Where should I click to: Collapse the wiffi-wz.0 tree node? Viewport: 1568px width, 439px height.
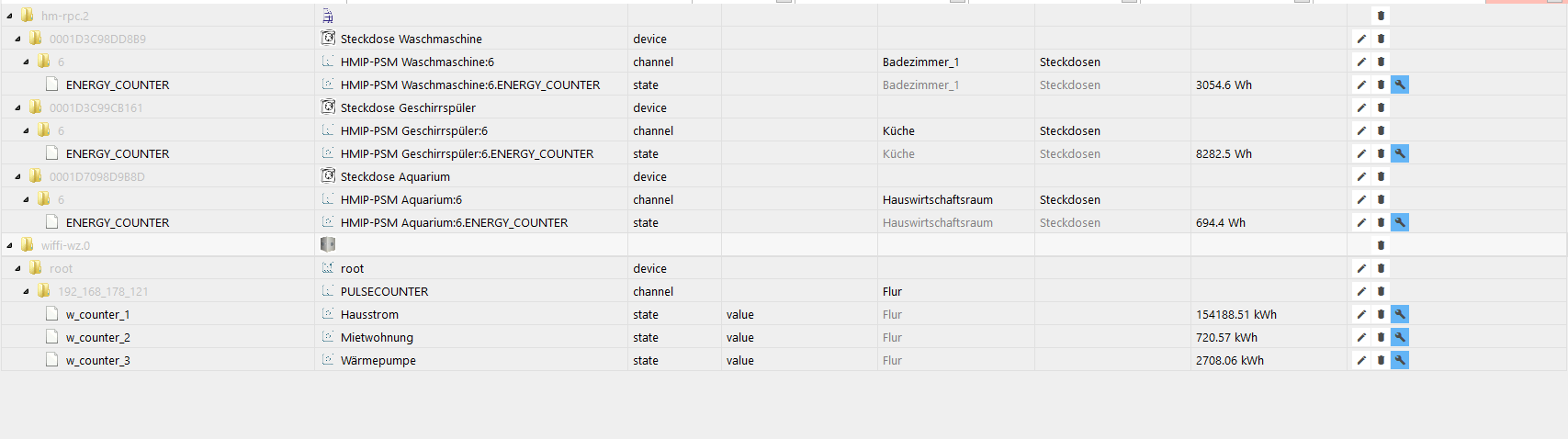(x=9, y=246)
